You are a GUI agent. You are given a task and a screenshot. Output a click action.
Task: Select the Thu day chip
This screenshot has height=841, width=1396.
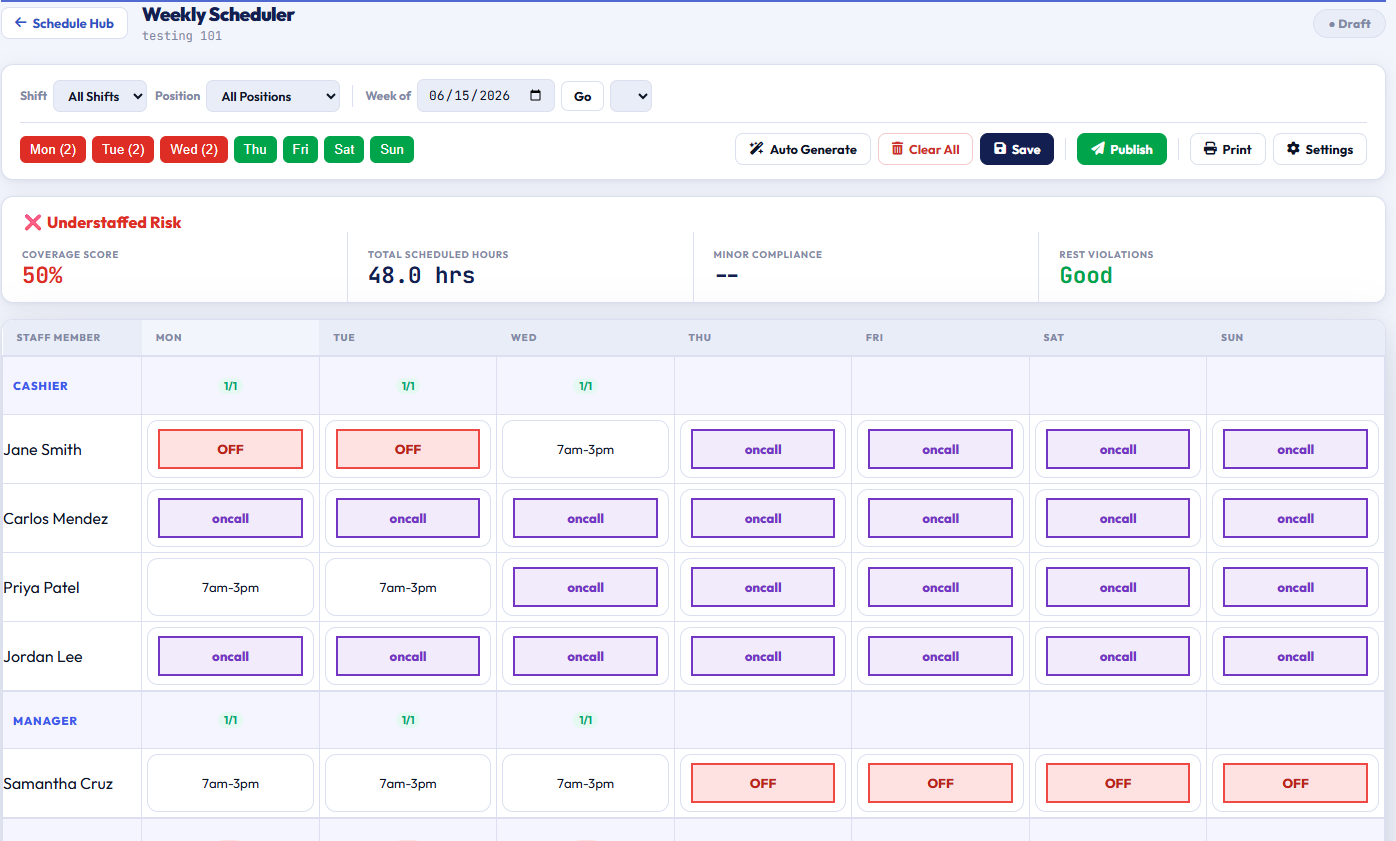coord(255,149)
